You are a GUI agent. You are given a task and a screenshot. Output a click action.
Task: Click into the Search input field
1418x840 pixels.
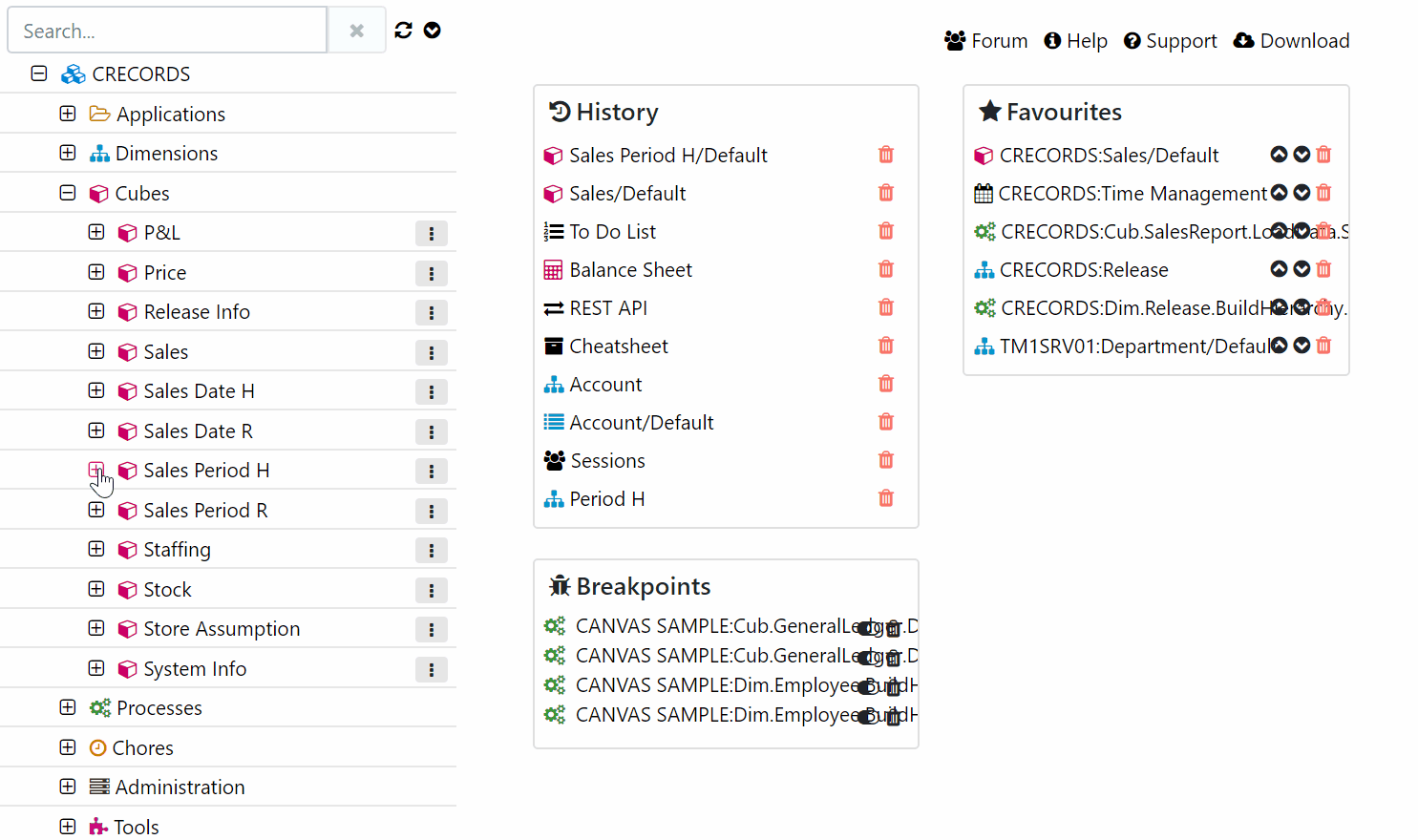point(167,31)
